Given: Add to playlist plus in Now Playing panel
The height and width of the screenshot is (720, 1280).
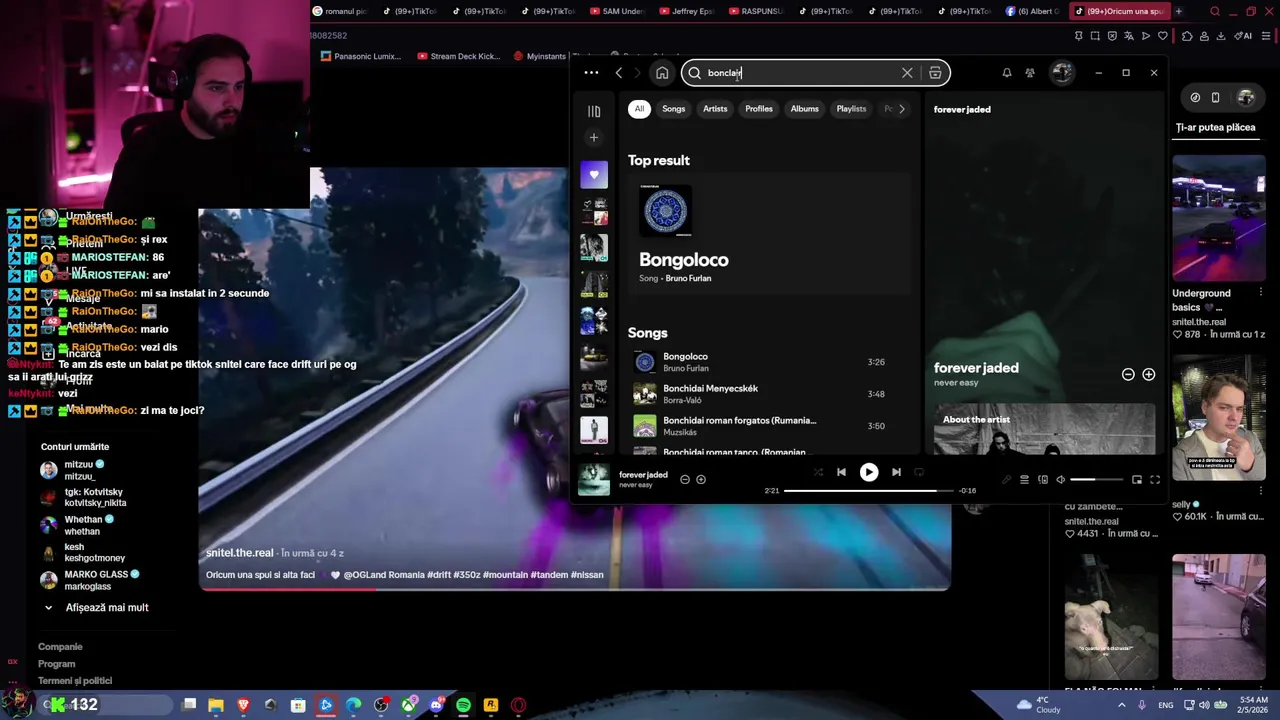Looking at the screenshot, I should [1148, 374].
